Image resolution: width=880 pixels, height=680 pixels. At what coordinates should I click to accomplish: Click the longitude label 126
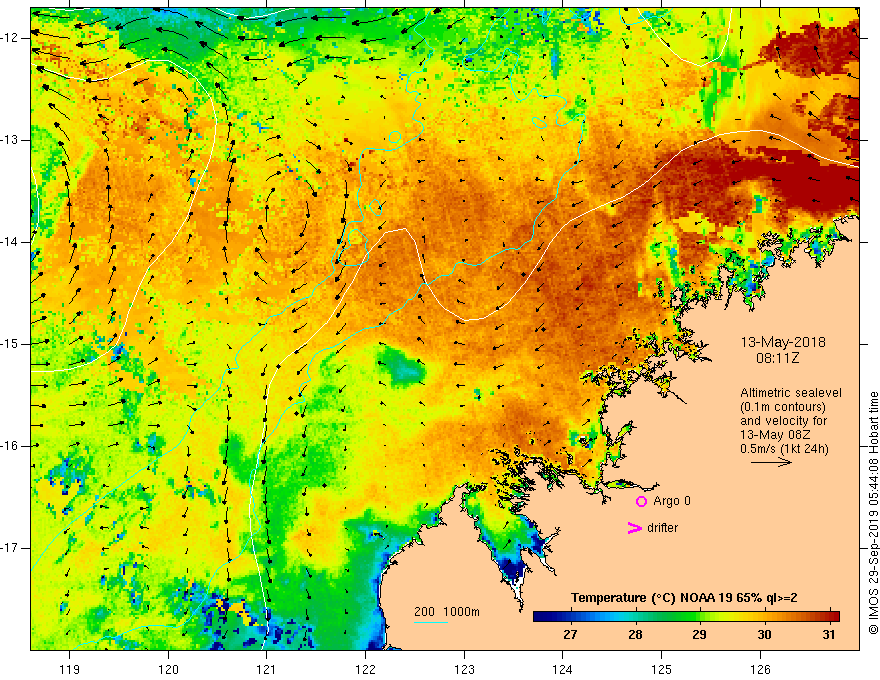760,669
